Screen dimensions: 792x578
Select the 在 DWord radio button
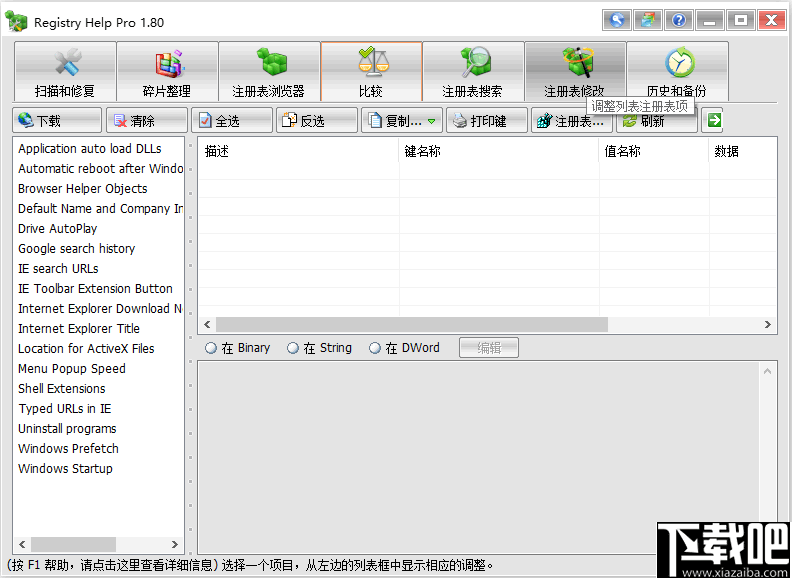coord(405,348)
